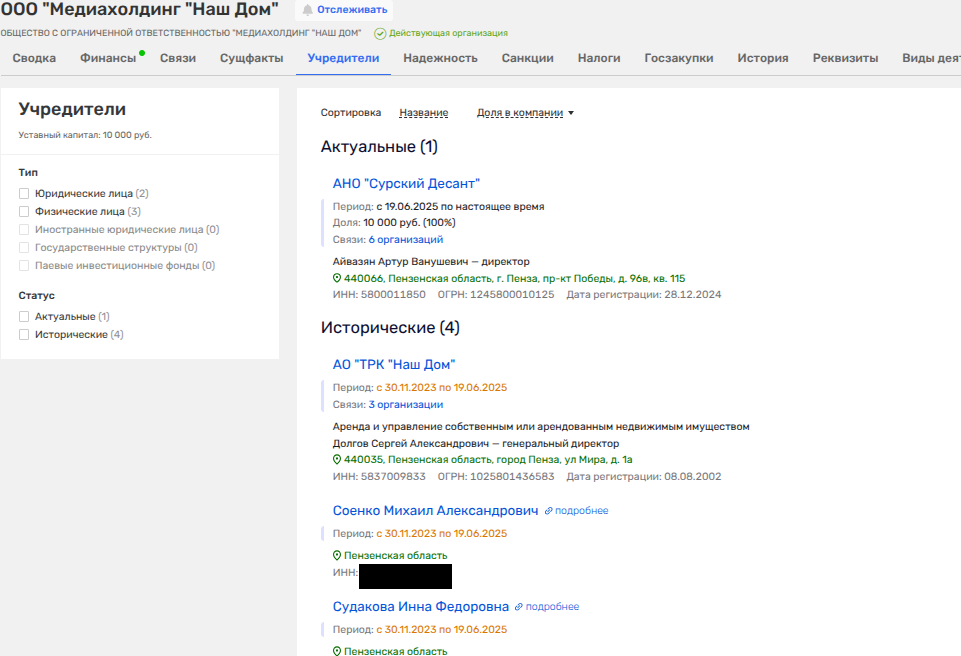Switch to the Надежность tab
The height and width of the screenshot is (656, 961).
(440, 58)
